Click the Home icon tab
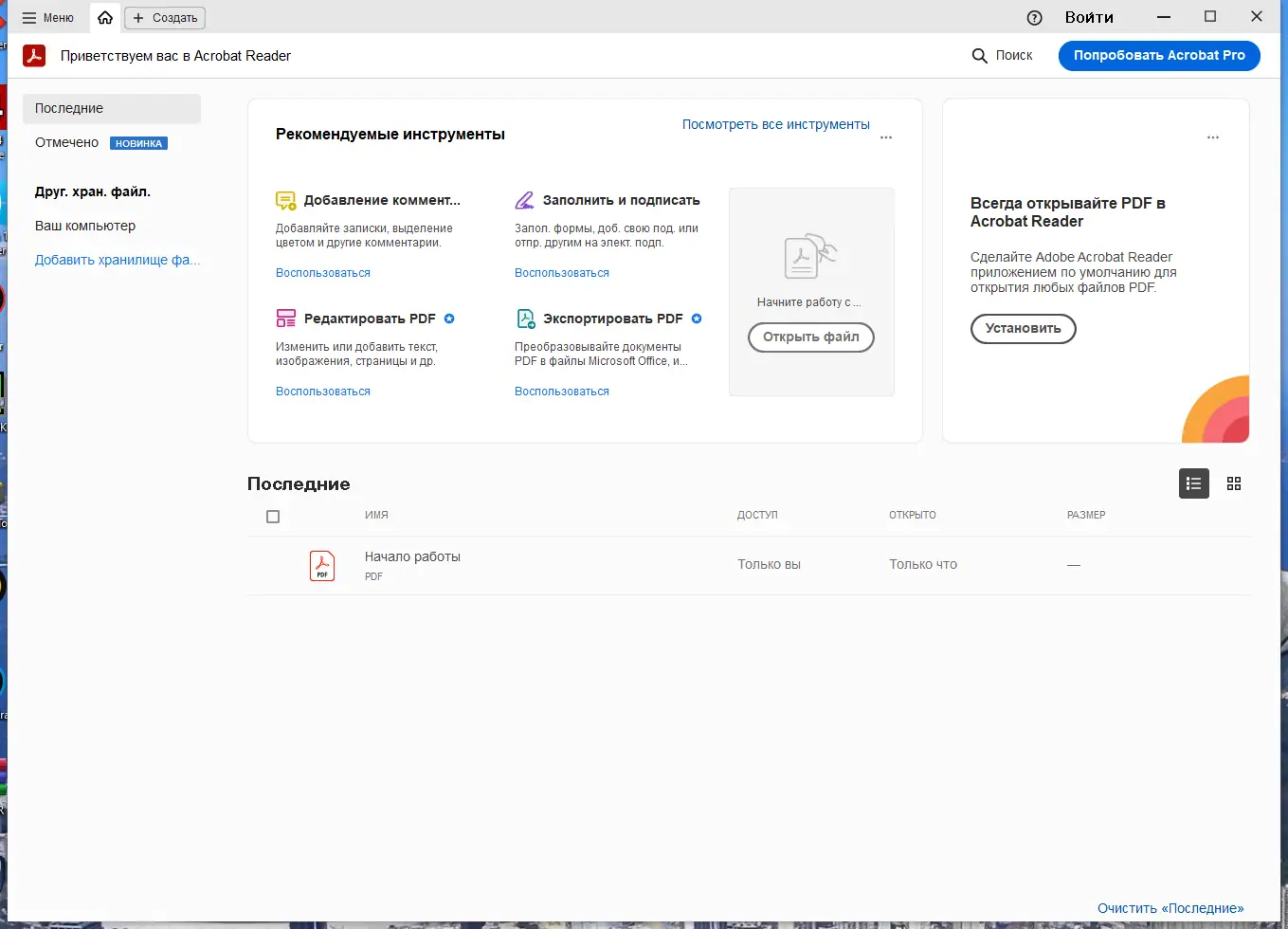The image size is (1288, 929). [105, 17]
